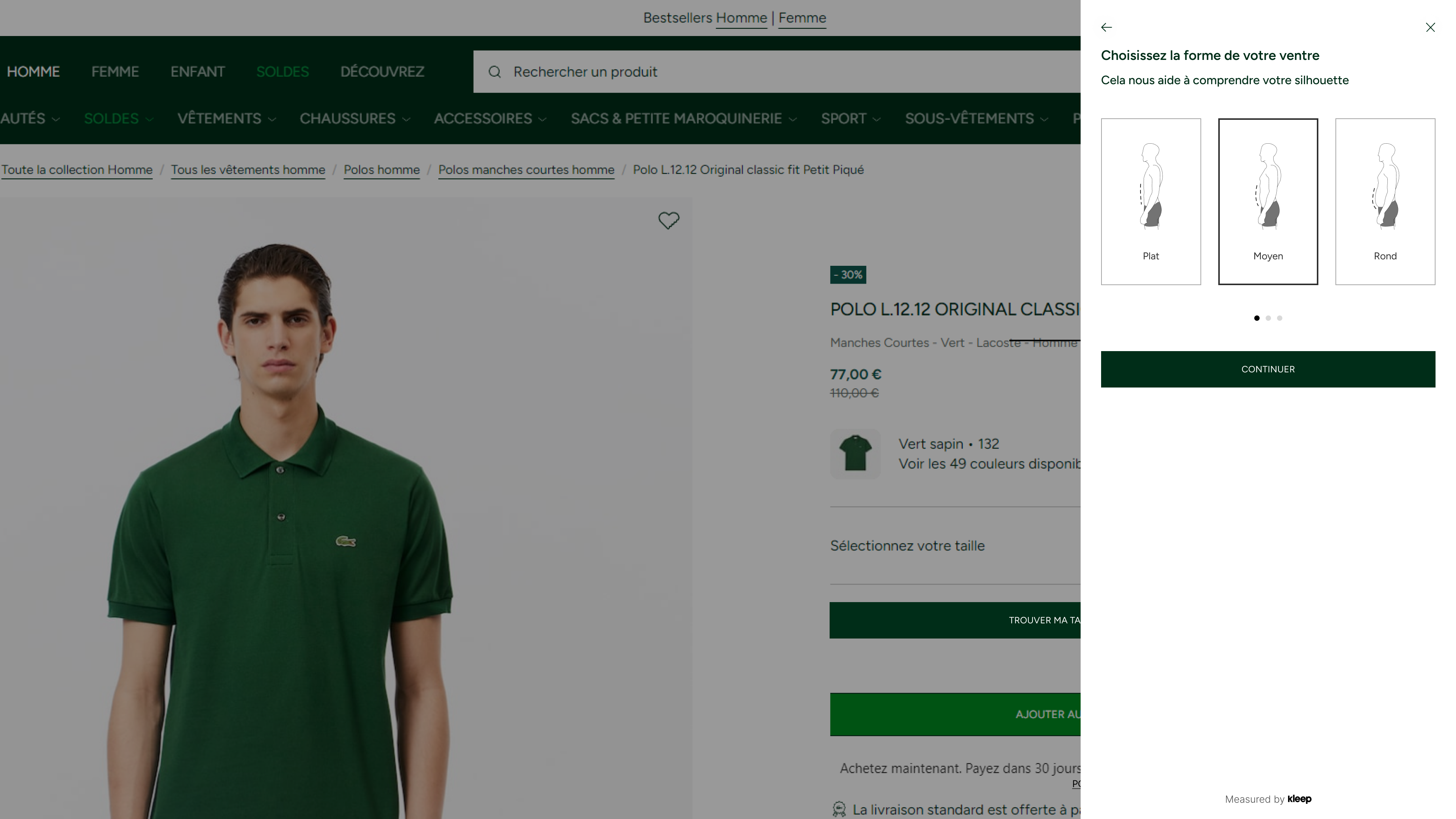1456x819 pixels.
Task: Click Sélectionnez votre taille selector
Action: pos(955,546)
